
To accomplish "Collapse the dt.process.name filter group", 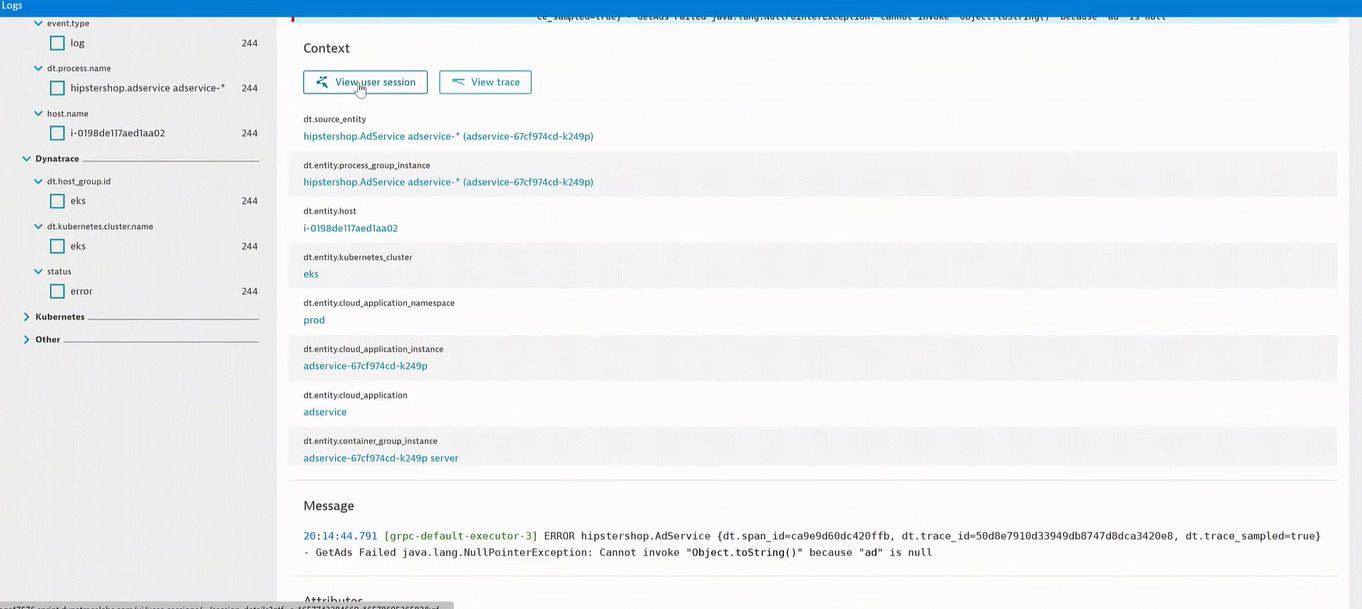I will pyautogui.click(x=39, y=68).
